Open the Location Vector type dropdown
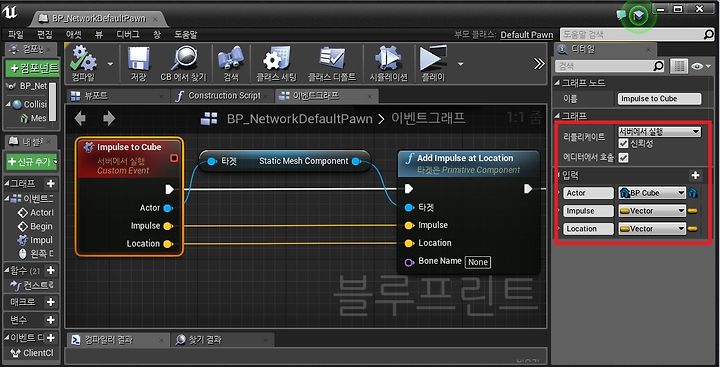The width and height of the screenshot is (720, 367). (x=652, y=229)
